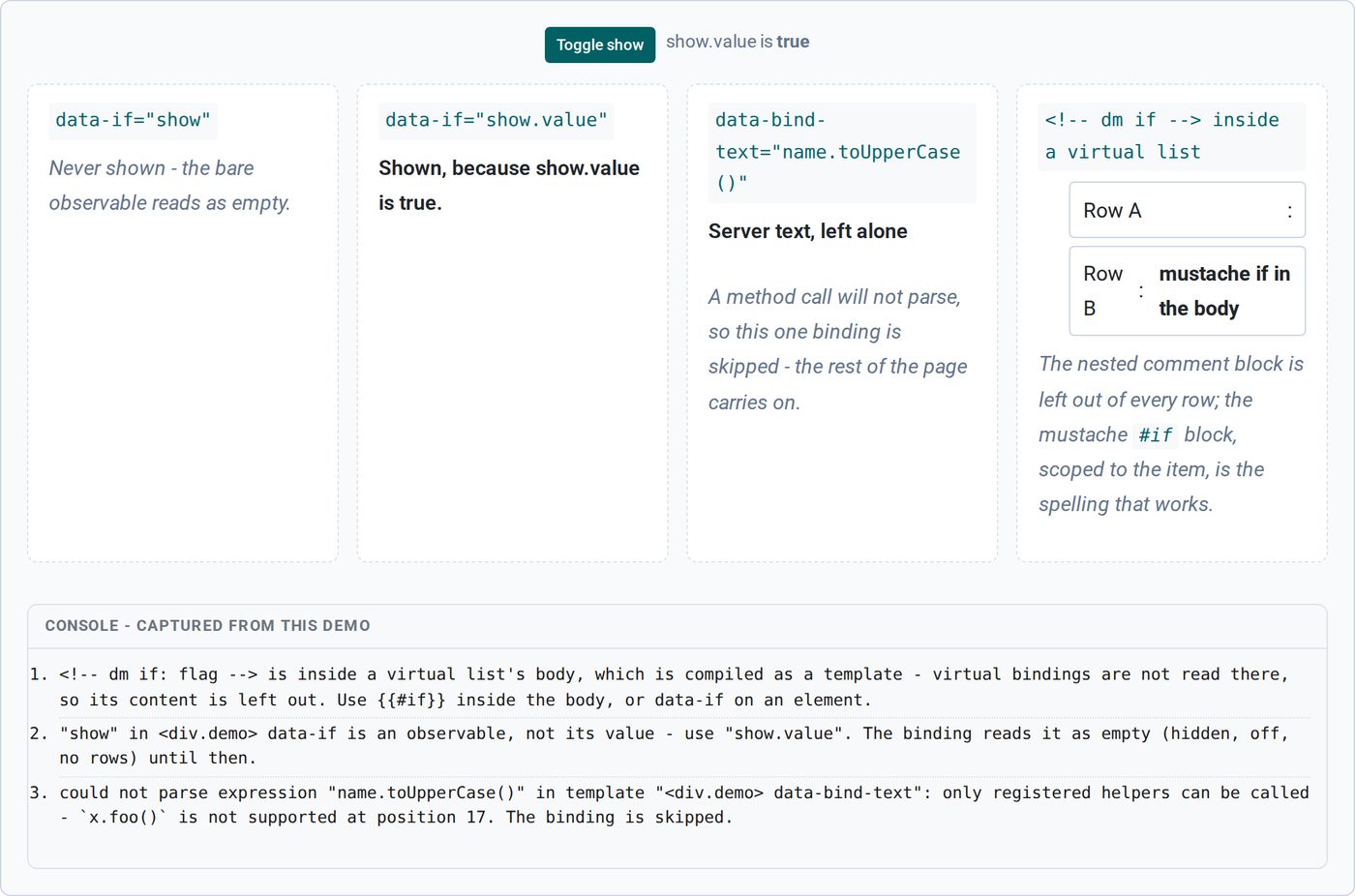
Task: Click 'mustache if in the body' text
Action: 1224,291
